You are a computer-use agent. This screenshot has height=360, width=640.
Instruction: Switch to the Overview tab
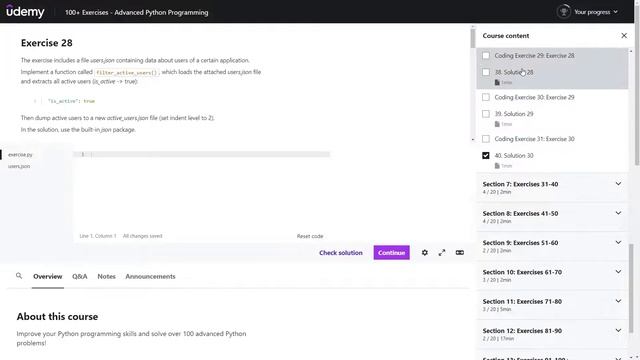pyautogui.click(x=48, y=276)
